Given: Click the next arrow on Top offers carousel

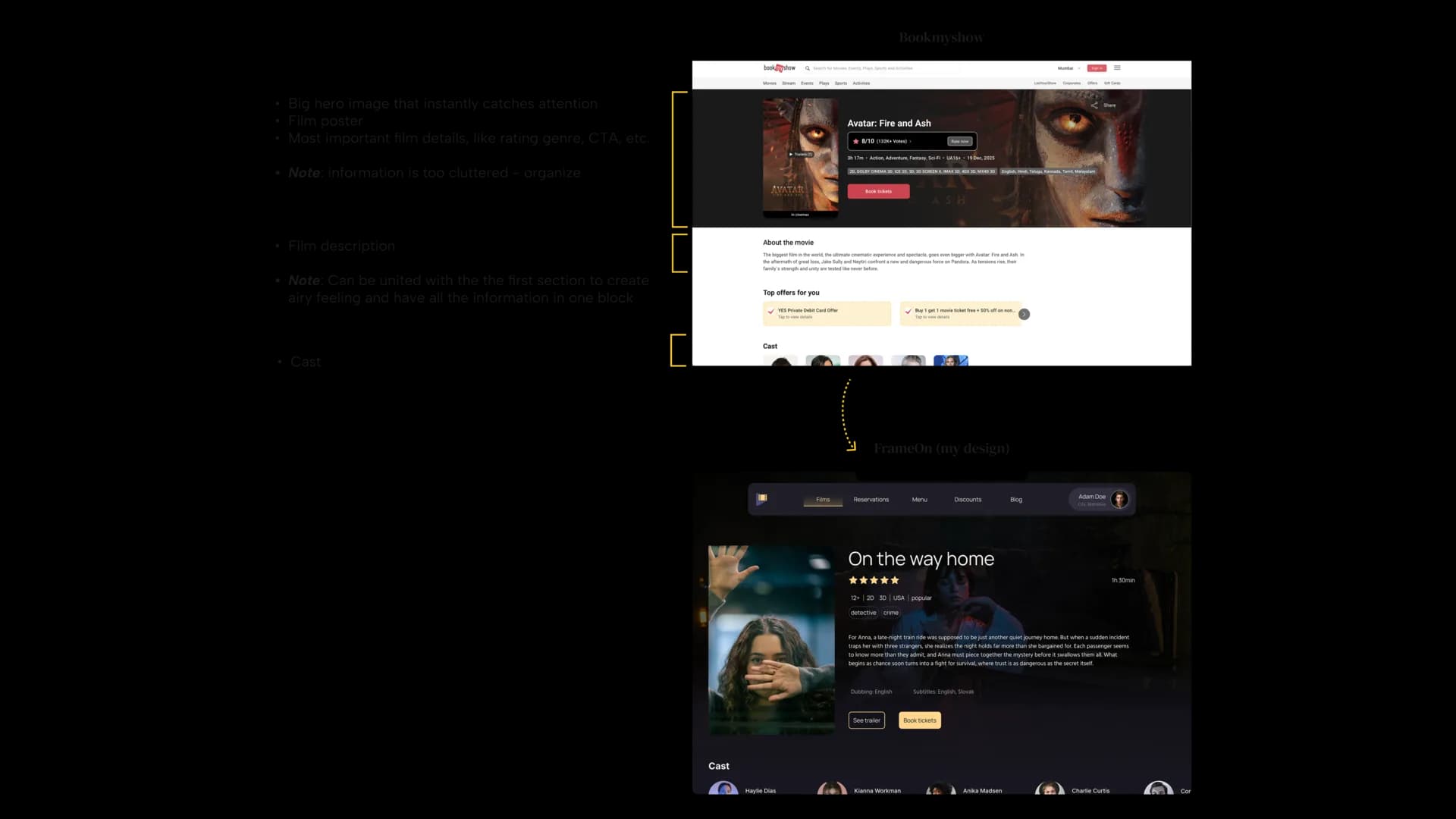Looking at the screenshot, I should 1024,314.
